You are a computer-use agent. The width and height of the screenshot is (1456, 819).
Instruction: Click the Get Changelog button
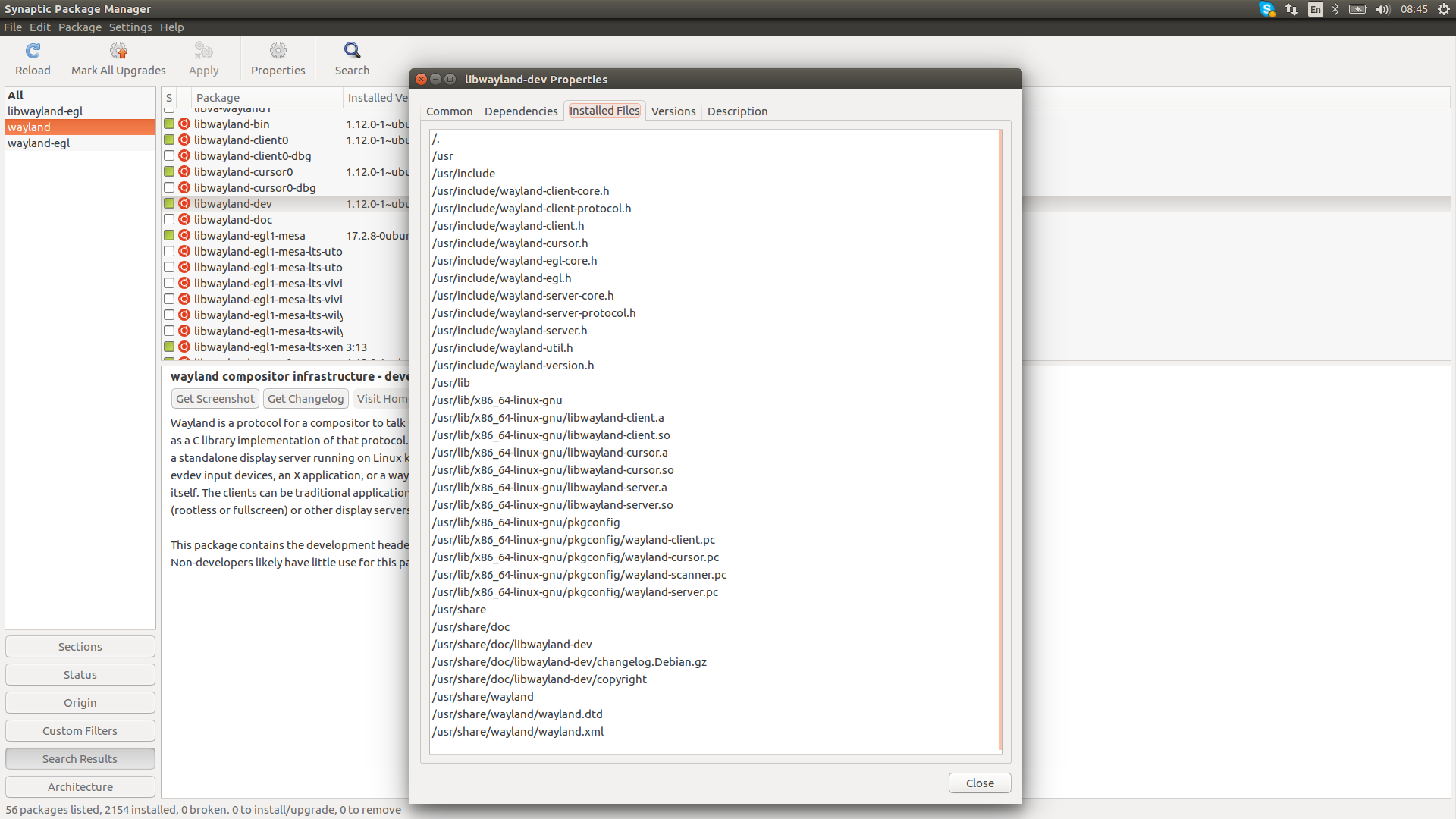tap(306, 399)
